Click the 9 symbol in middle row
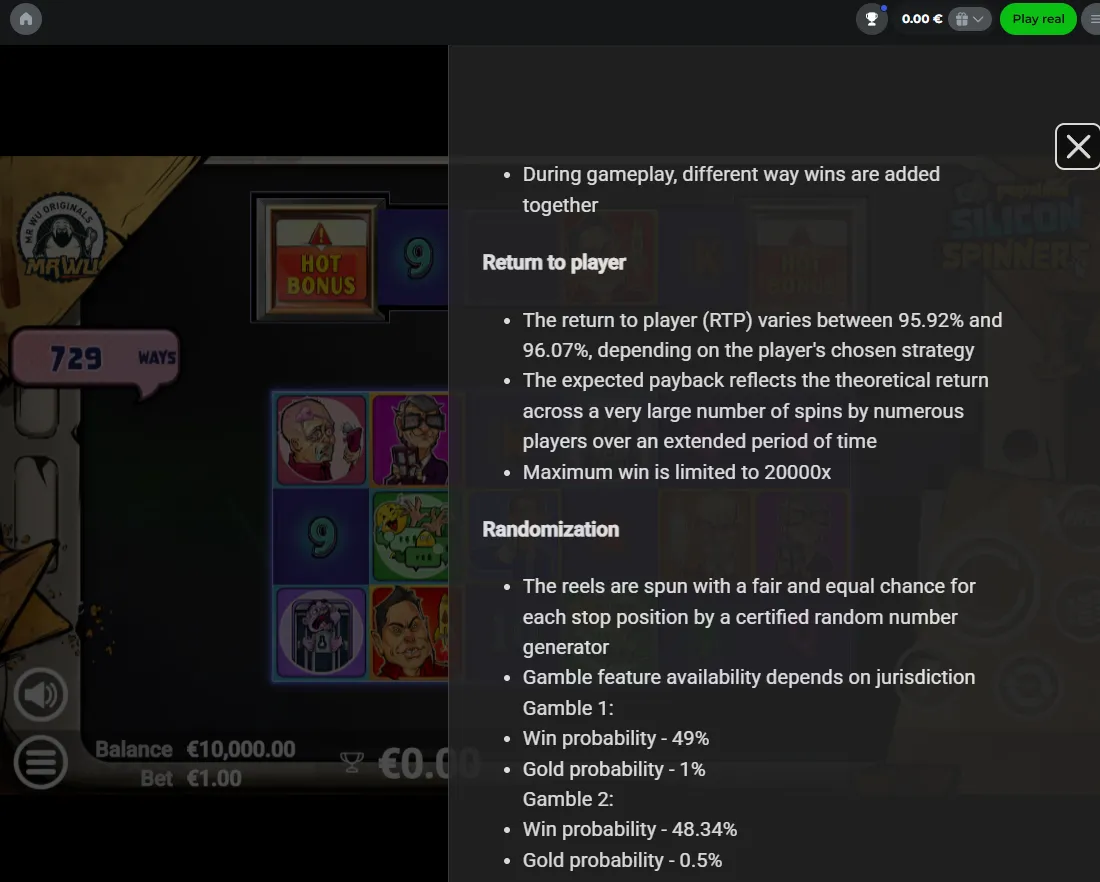1100x882 pixels. pos(321,537)
